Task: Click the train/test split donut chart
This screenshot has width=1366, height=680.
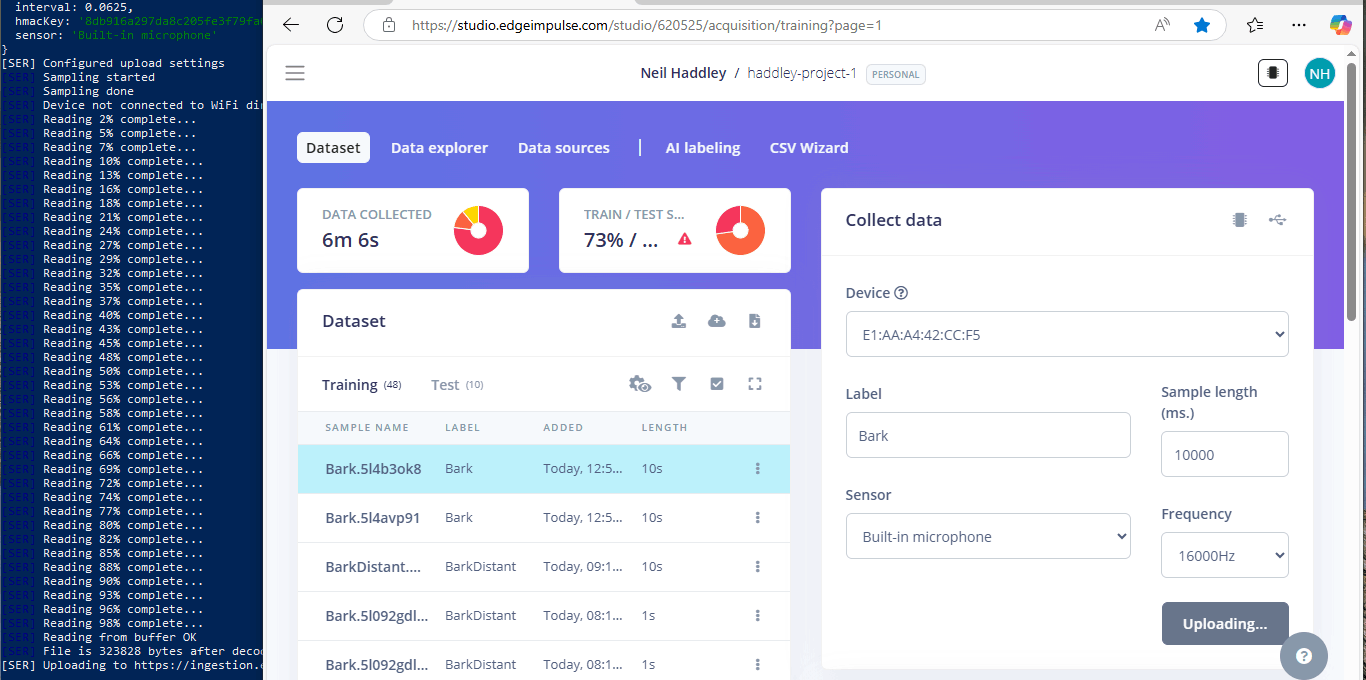Action: [x=740, y=230]
